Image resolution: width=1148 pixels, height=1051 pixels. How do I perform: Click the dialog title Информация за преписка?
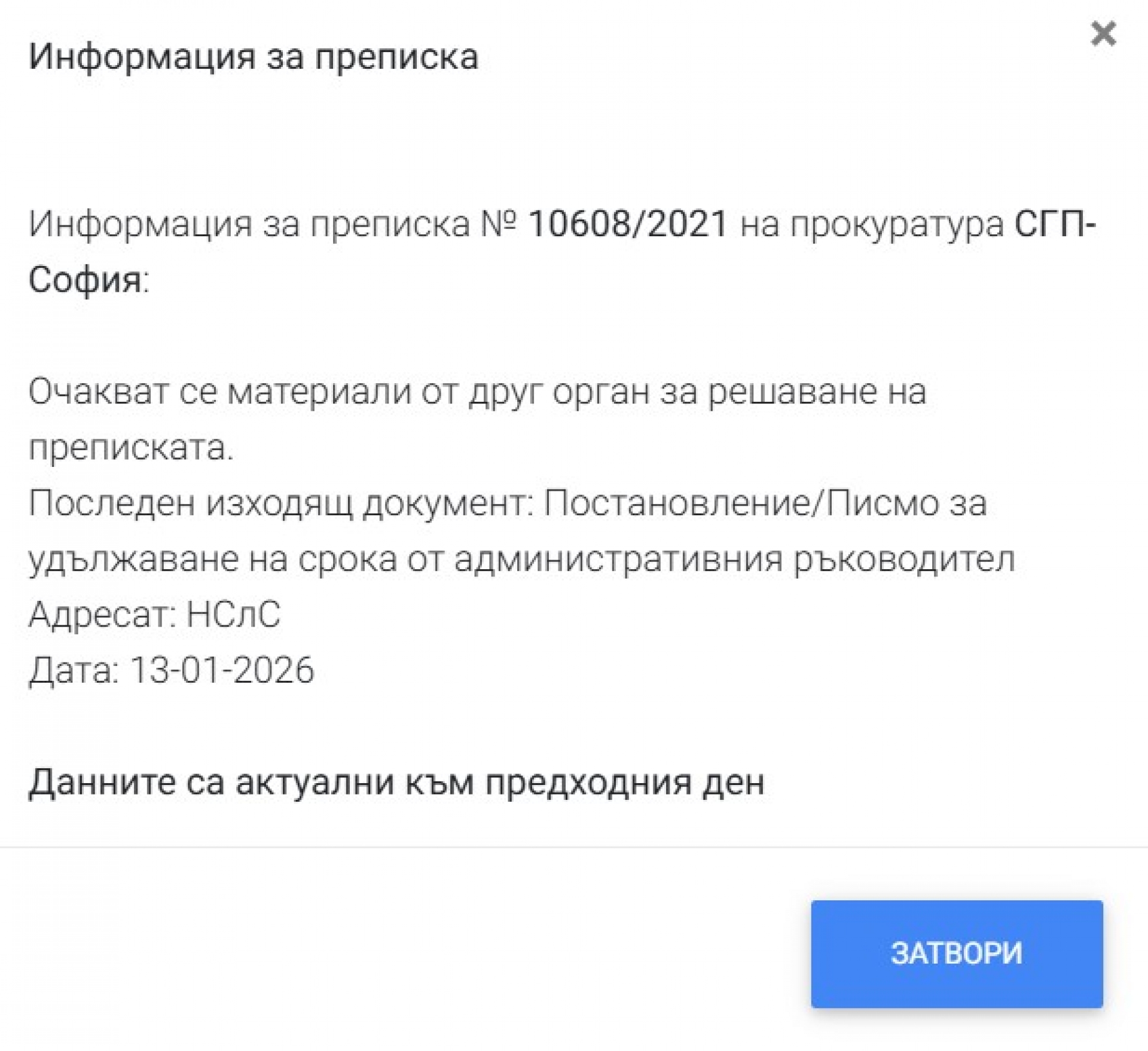pos(254,57)
